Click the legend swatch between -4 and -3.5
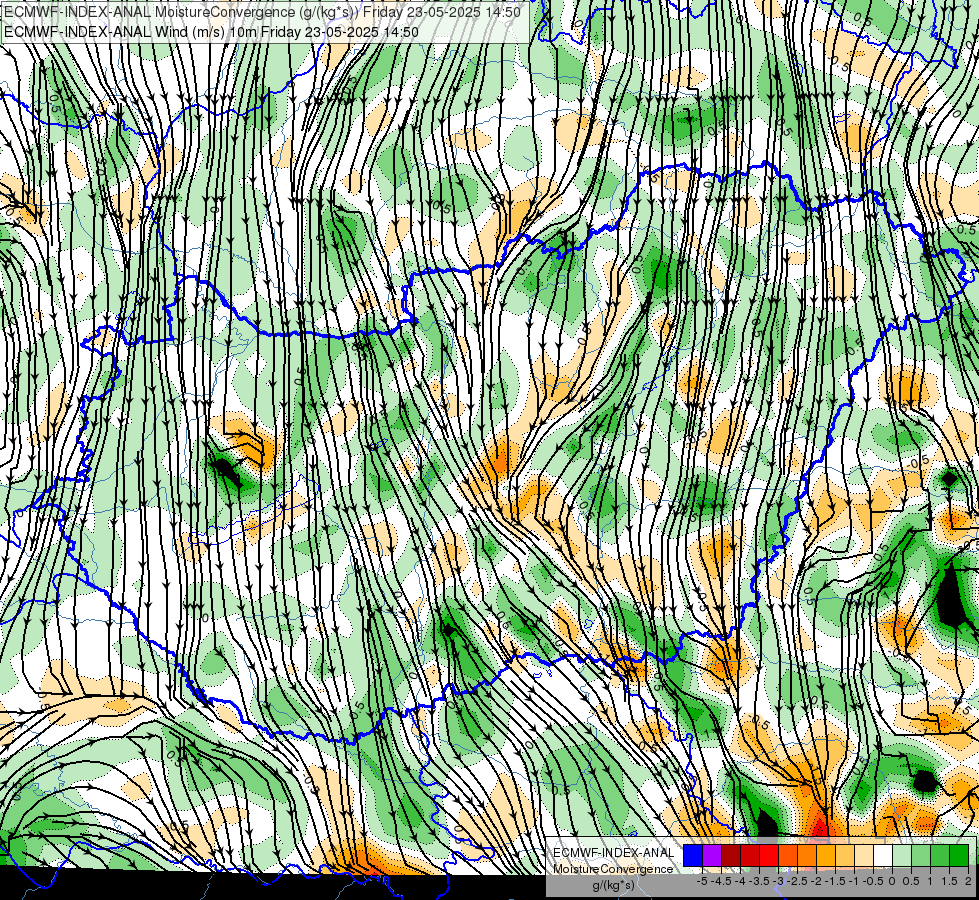Image resolution: width=979 pixels, height=900 pixels. pos(750,855)
